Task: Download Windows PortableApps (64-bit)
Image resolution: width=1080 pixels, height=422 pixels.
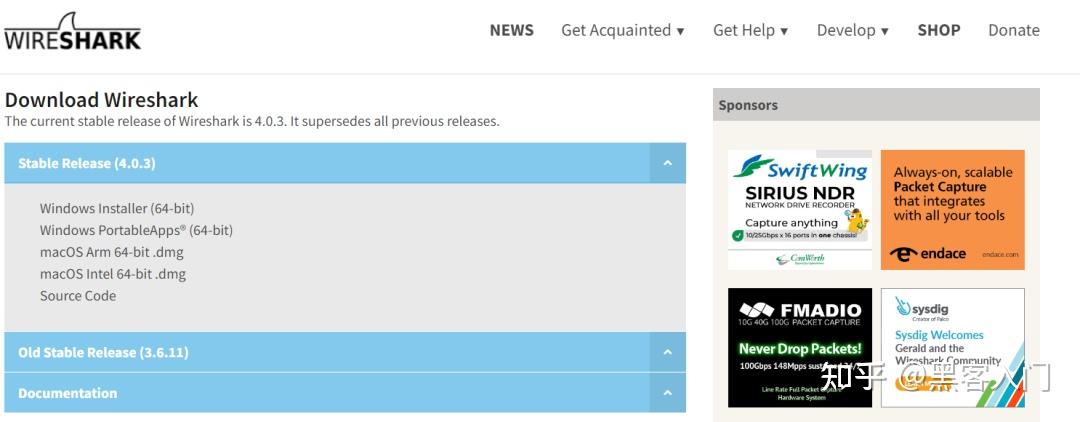Action: [x=136, y=230]
